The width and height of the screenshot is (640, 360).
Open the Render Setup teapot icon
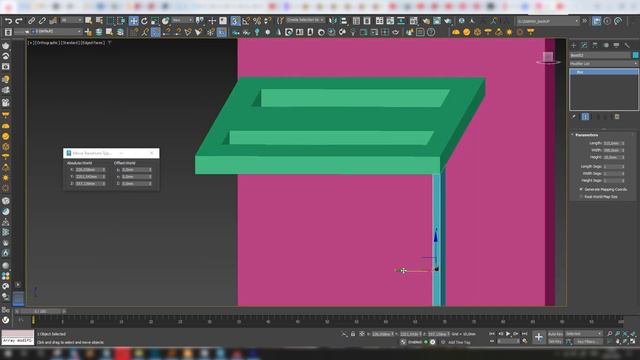[426, 20]
